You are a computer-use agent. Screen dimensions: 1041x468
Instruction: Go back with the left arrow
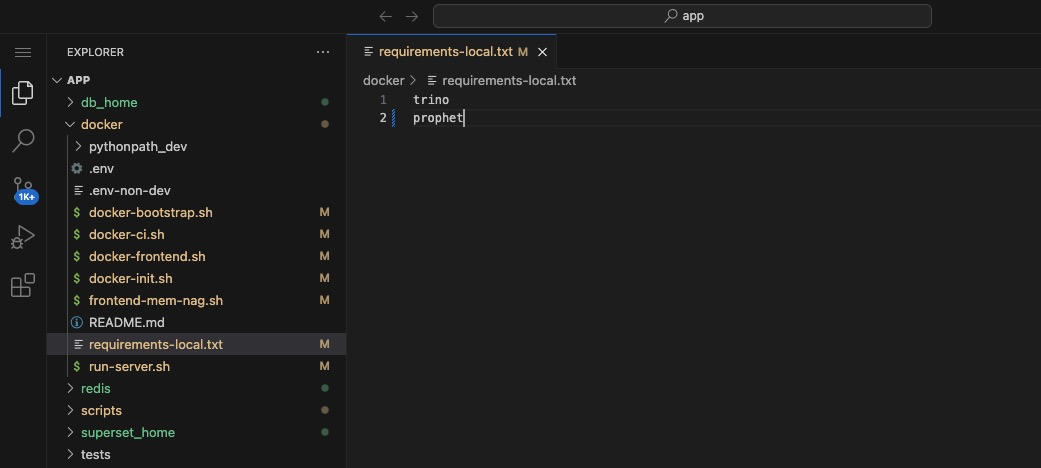pyautogui.click(x=386, y=16)
